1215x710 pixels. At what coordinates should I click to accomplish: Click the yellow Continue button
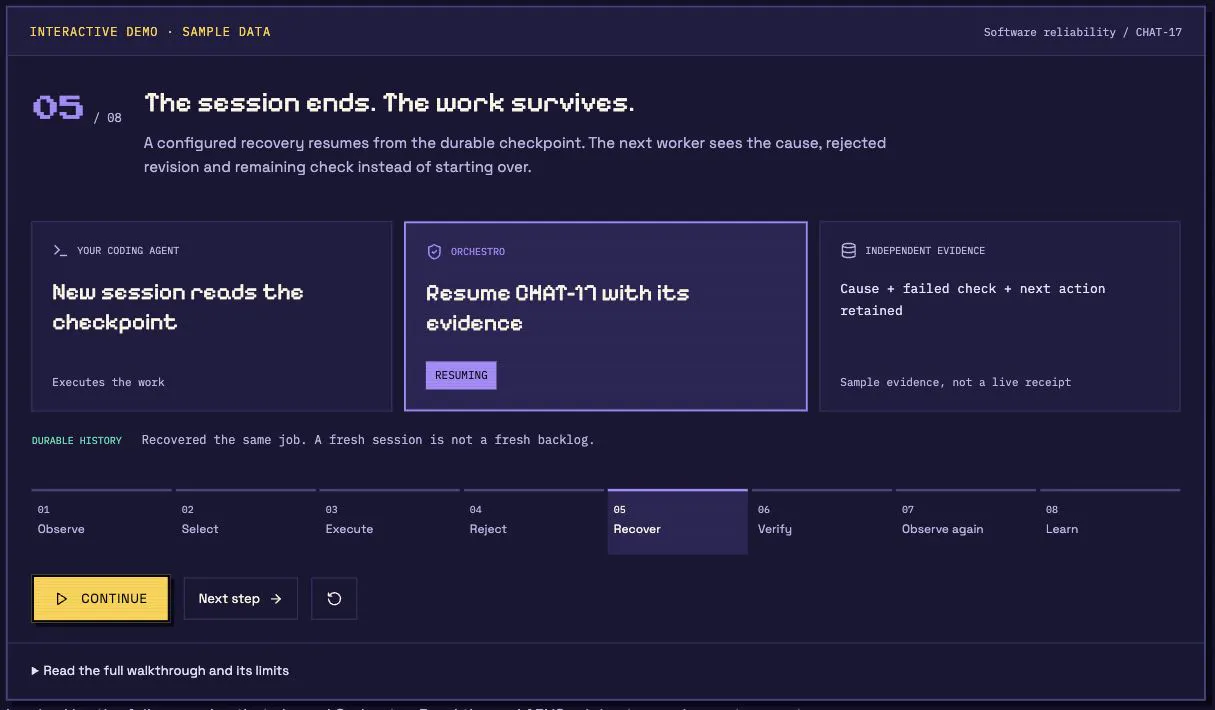point(101,599)
